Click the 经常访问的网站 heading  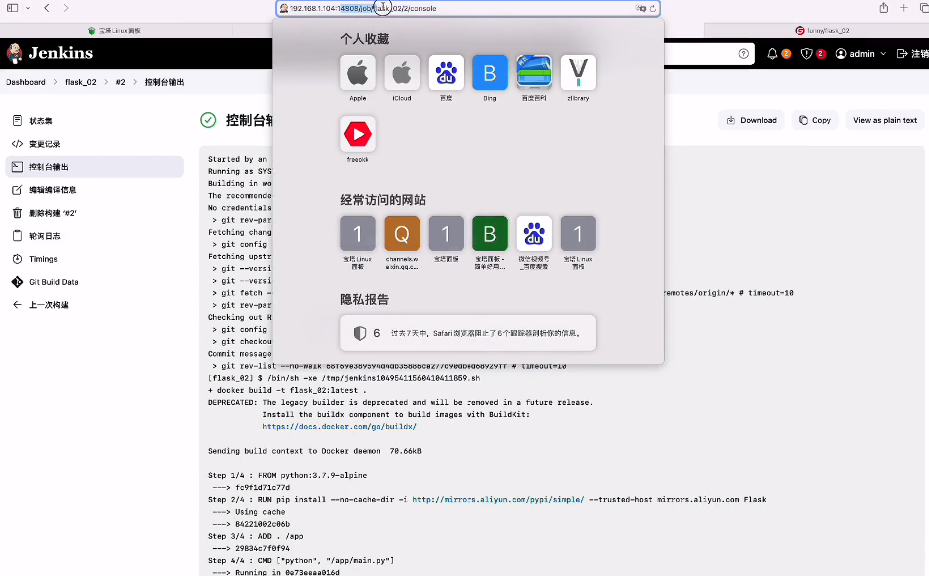click(383, 200)
